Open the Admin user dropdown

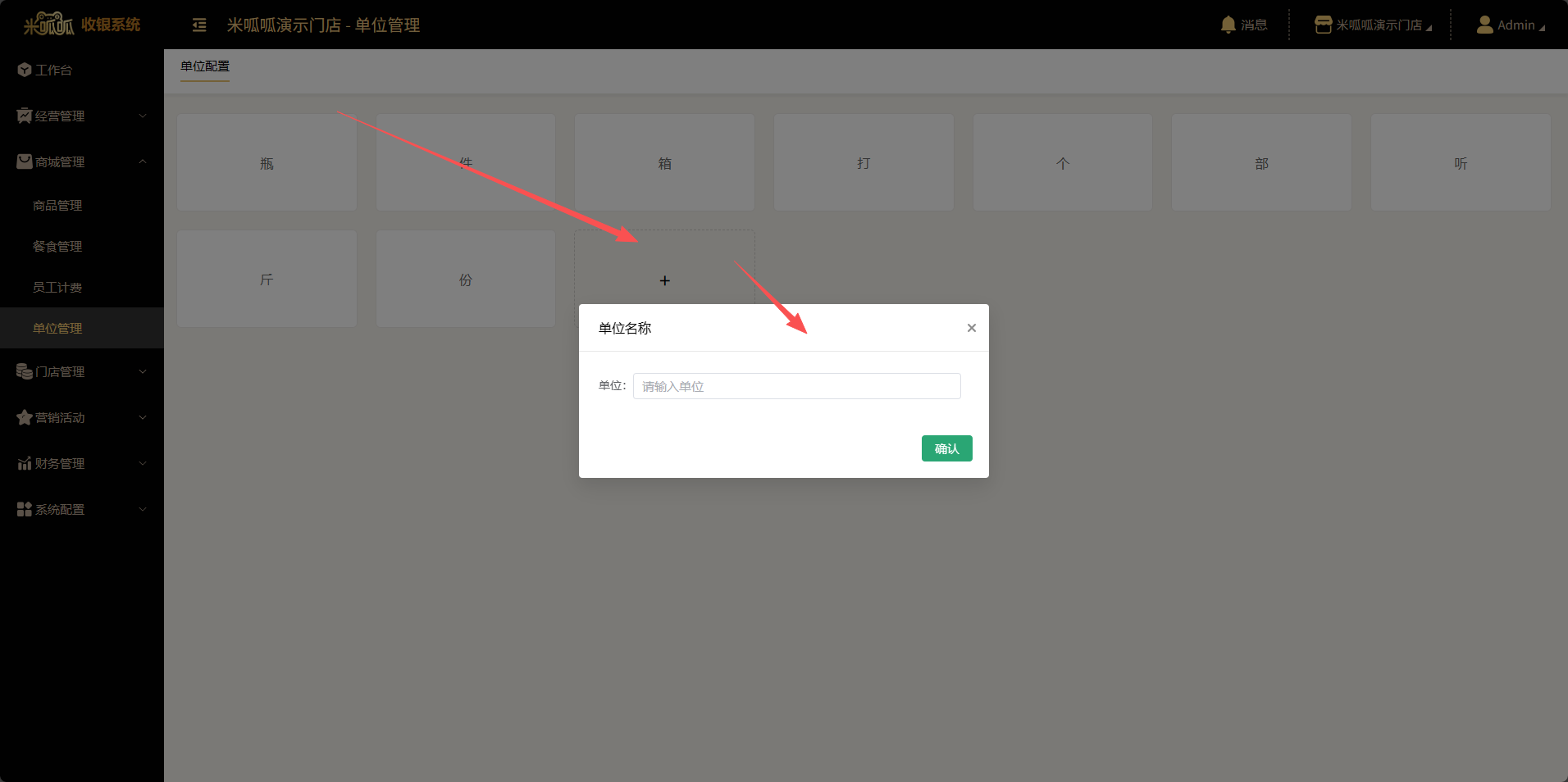point(1510,25)
